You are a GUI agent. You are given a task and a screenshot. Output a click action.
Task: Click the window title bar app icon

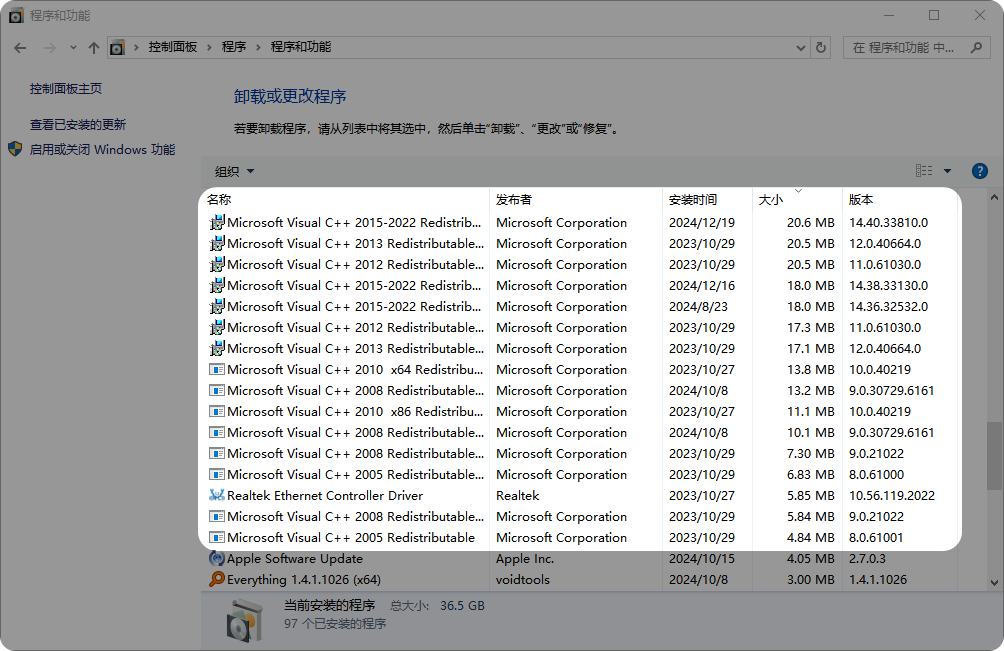tap(16, 15)
